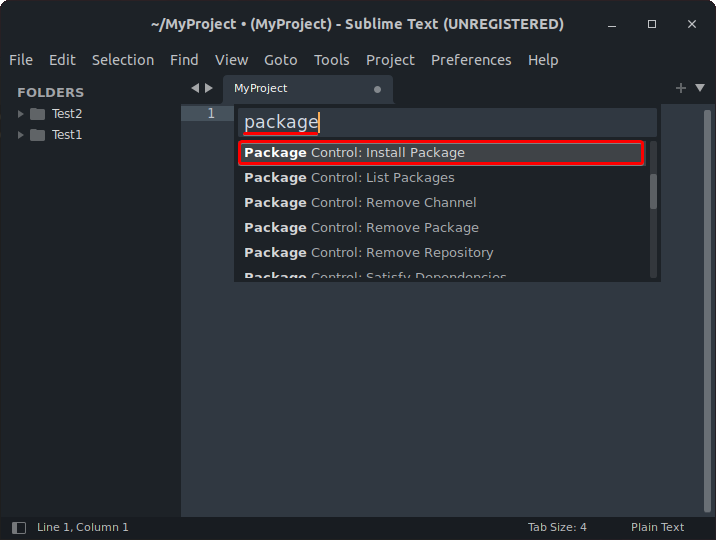Open the Find menu
Screen dimensions: 716x540
184,60
